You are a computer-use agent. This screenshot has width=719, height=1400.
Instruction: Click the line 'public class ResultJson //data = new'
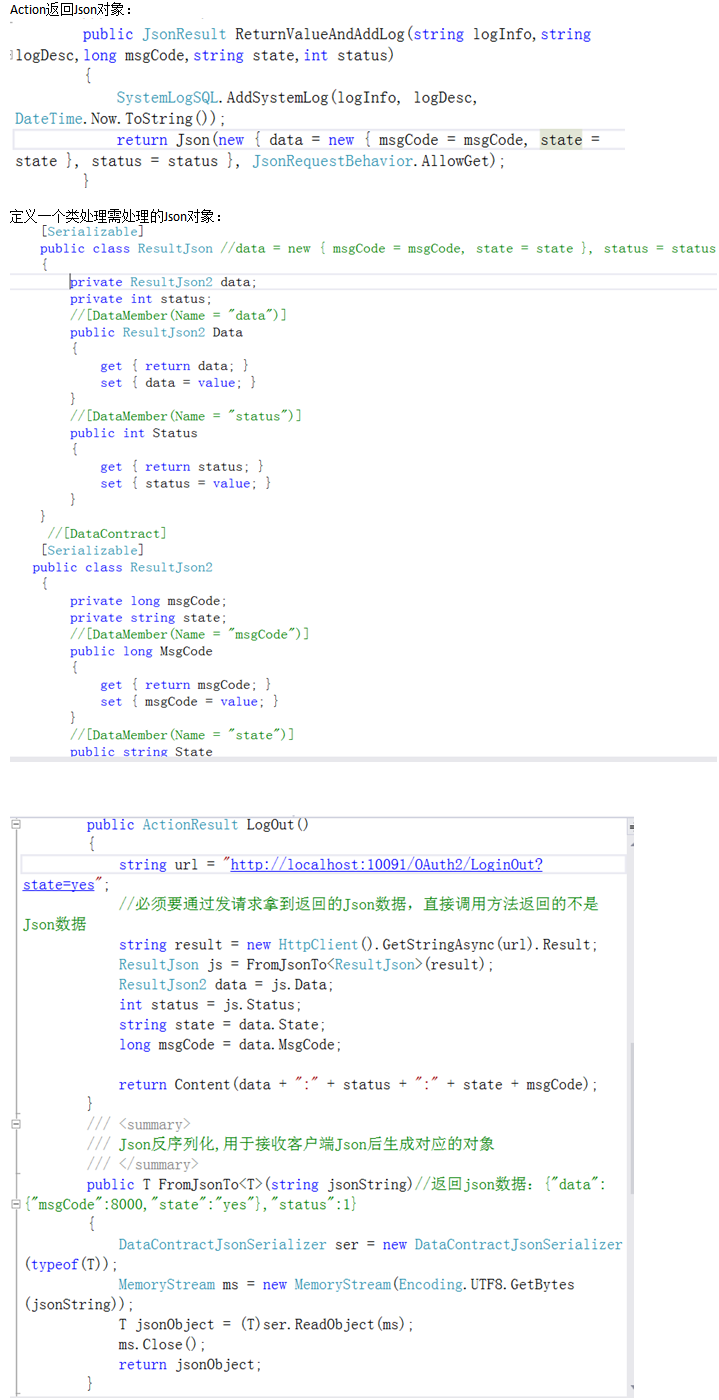377,248
